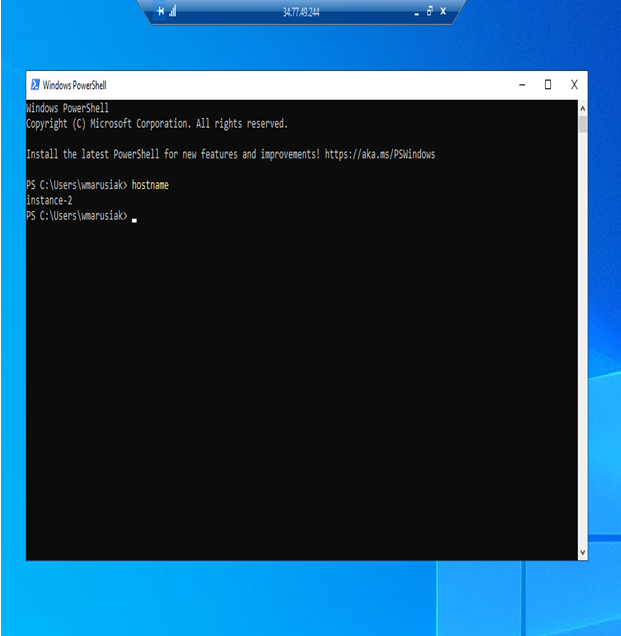Click the Copyright Microsoft Corporation line
Screen dimensions: 621x636
(x=157, y=124)
